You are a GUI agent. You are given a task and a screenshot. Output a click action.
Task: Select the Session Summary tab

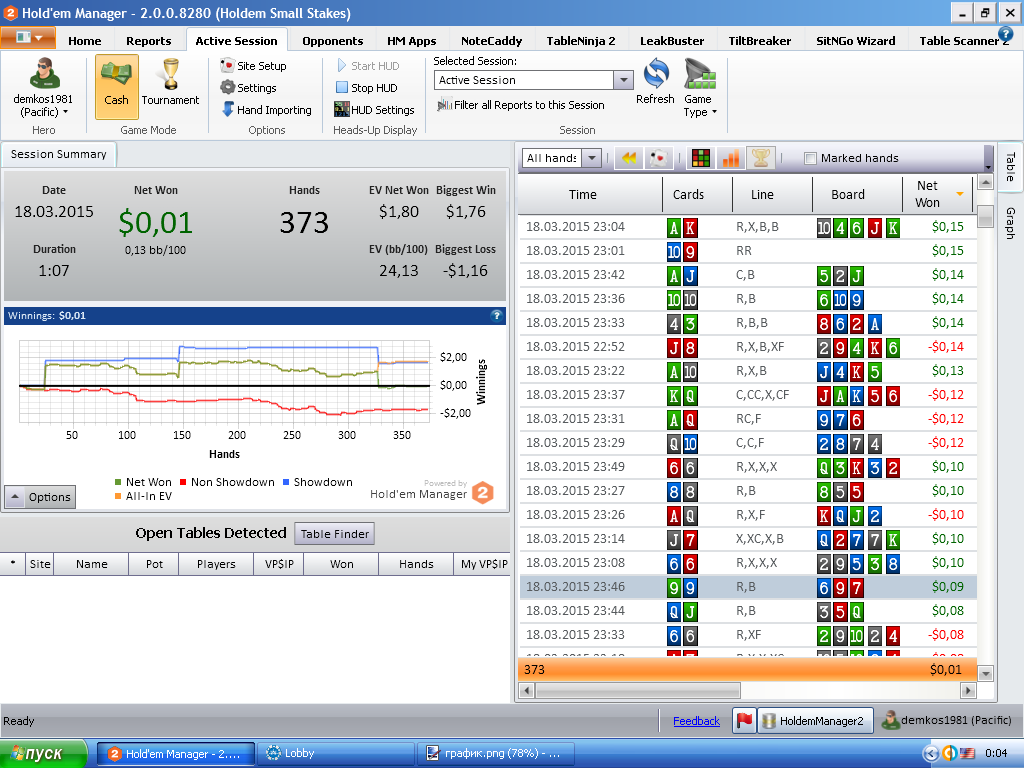pos(59,154)
